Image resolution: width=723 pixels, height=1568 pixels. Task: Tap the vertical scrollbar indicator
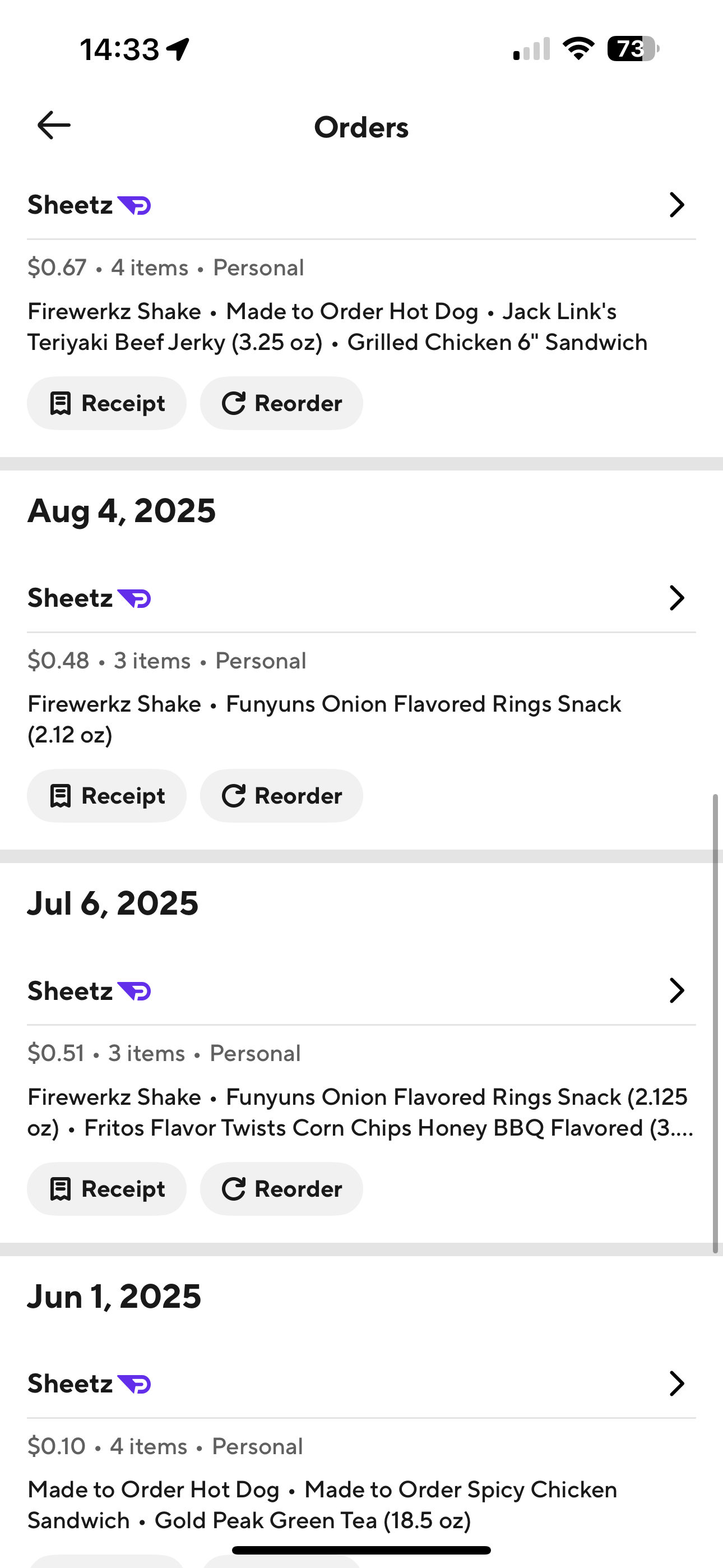(716, 1022)
